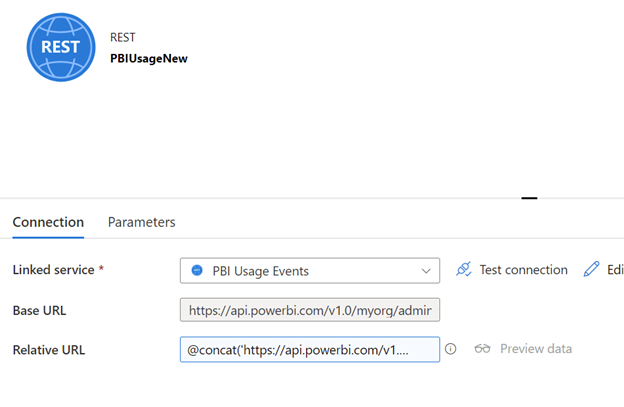Image resolution: width=624 pixels, height=407 pixels.
Task: Select the PBIUsageNew dataset name
Action: click(x=149, y=58)
